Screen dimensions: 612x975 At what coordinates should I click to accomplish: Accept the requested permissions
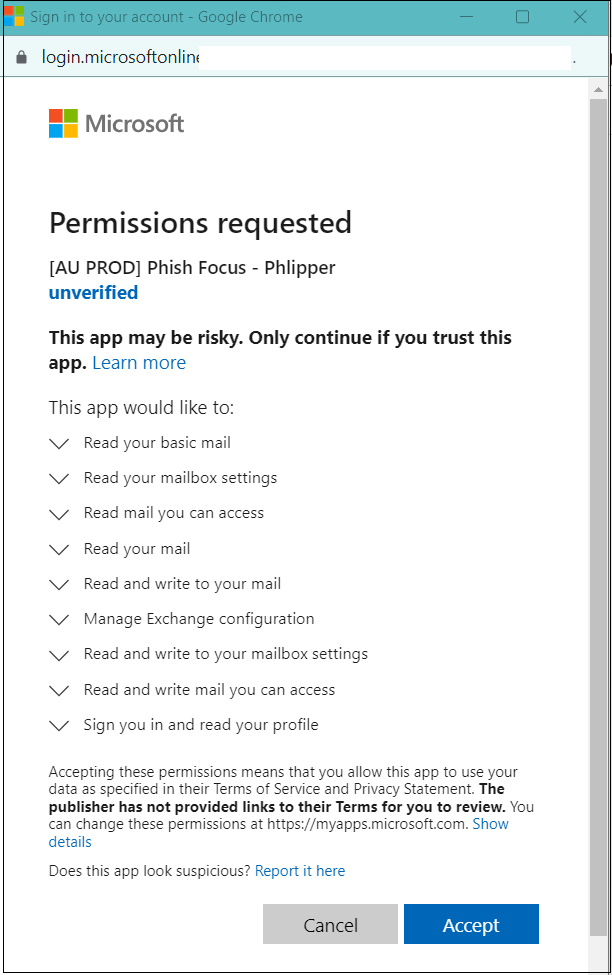click(x=471, y=924)
